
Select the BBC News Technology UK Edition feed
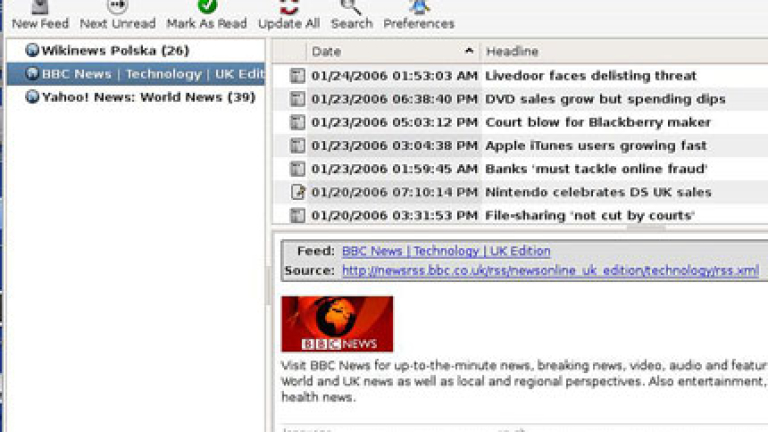tap(136, 74)
